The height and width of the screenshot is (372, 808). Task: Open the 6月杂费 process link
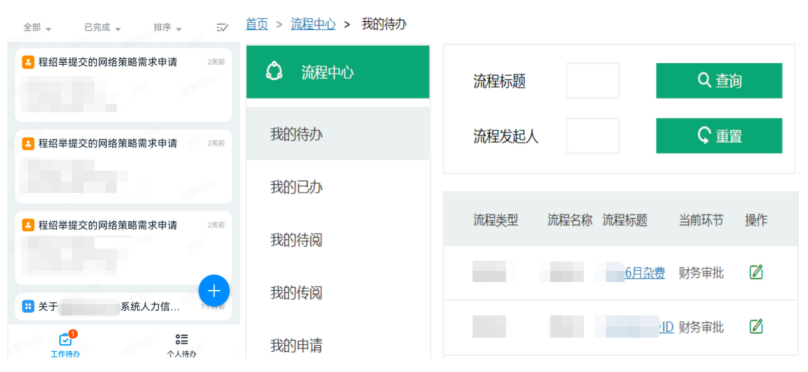(x=645, y=273)
